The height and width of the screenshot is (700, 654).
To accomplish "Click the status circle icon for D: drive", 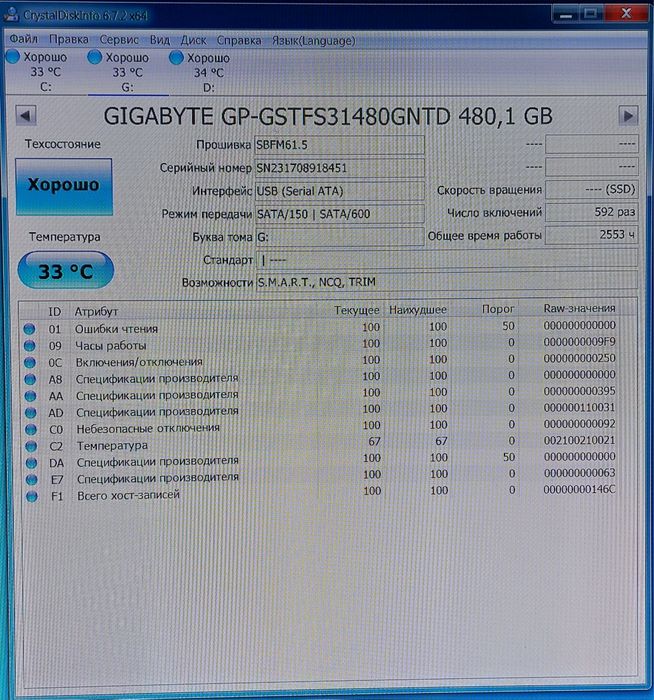I will pos(176,58).
